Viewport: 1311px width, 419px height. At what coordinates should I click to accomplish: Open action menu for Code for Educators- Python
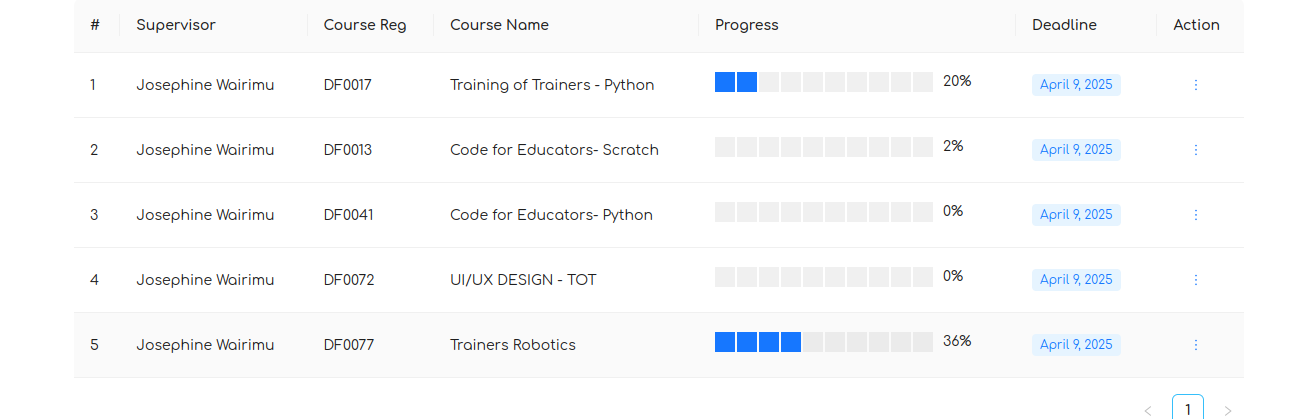(1195, 215)
